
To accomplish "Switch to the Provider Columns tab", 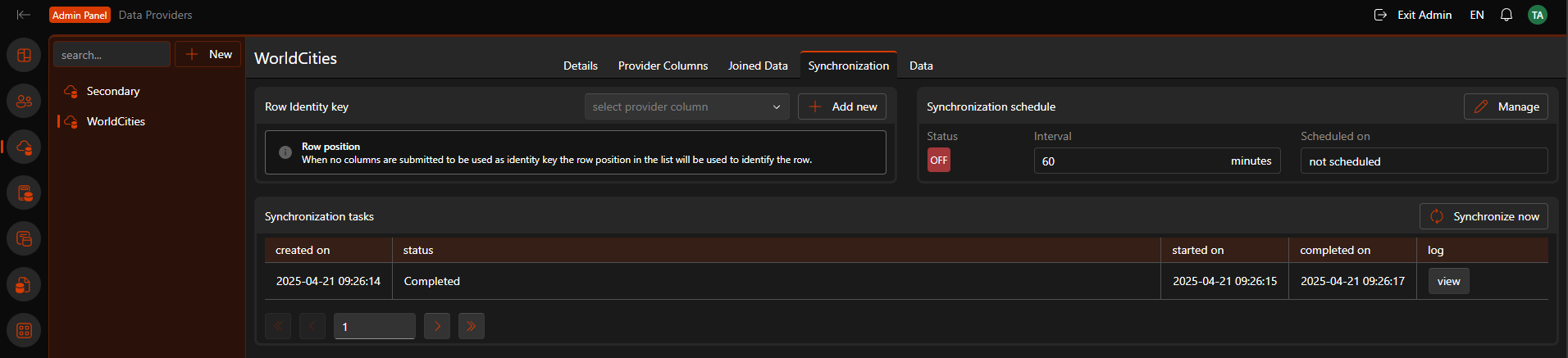I will coord(663,66).
